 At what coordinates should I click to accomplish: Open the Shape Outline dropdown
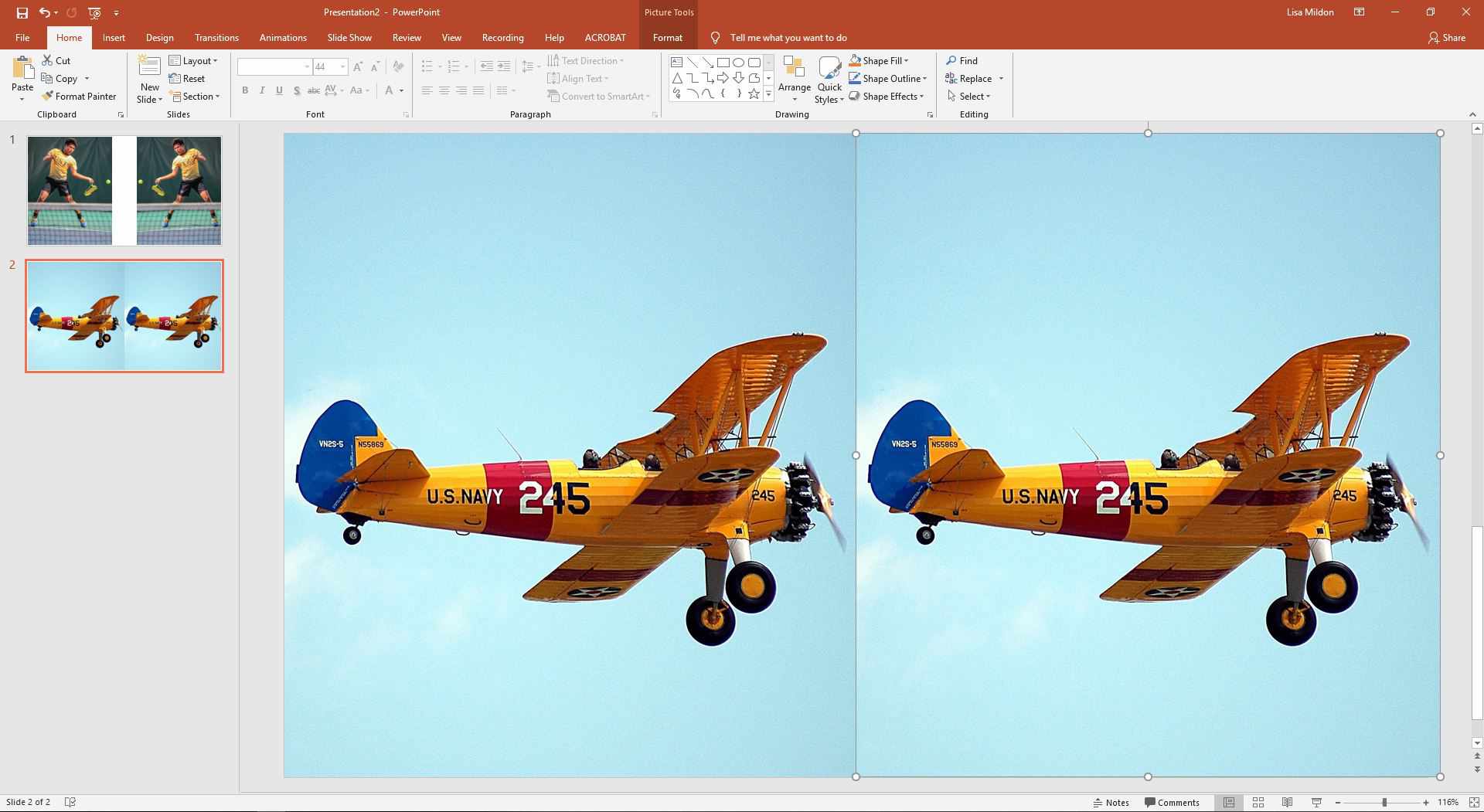click(x=887, y=79)
